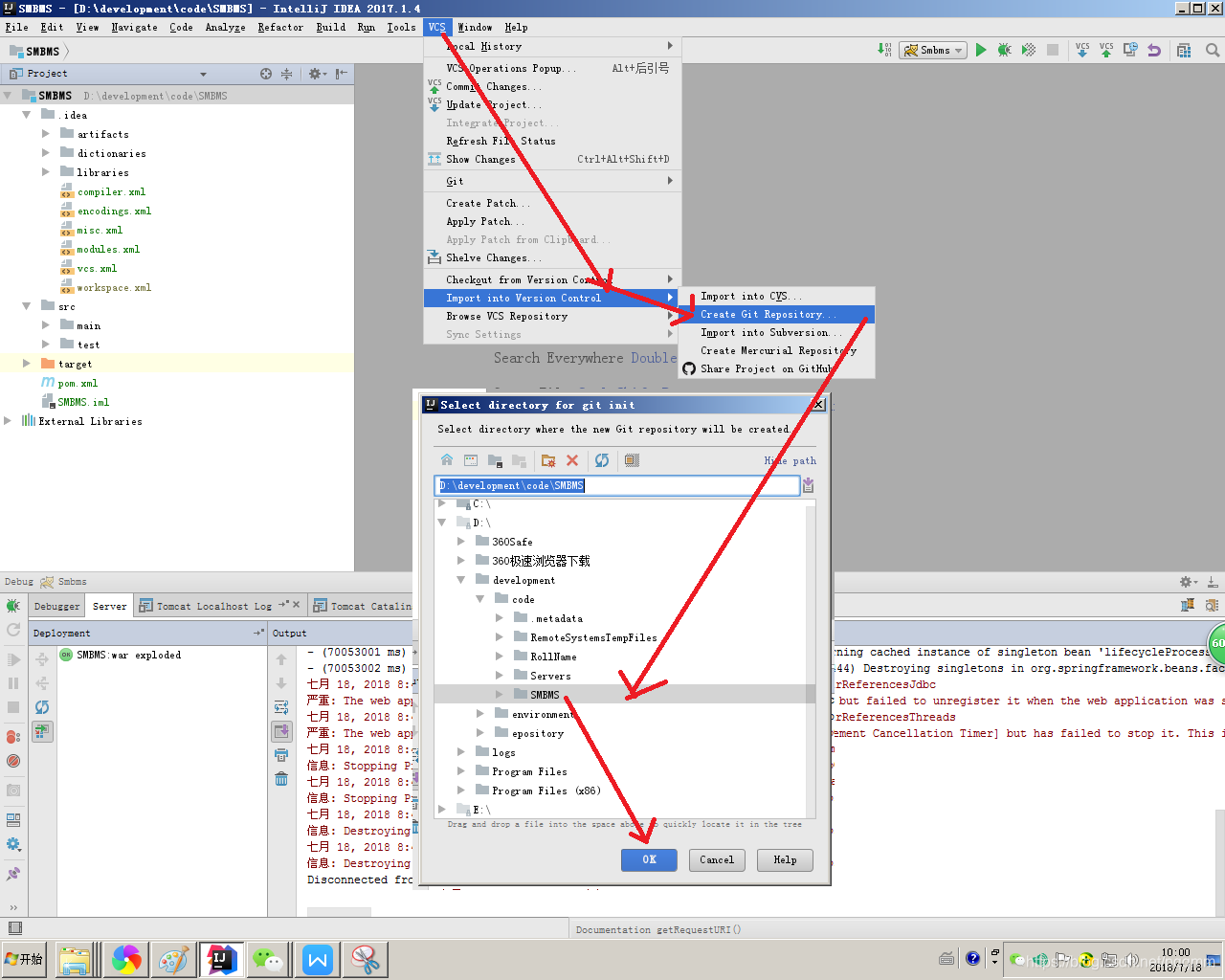Click the purple Revert arrow icon
Screen dimensions: 1225x980
click(1154, 50)
